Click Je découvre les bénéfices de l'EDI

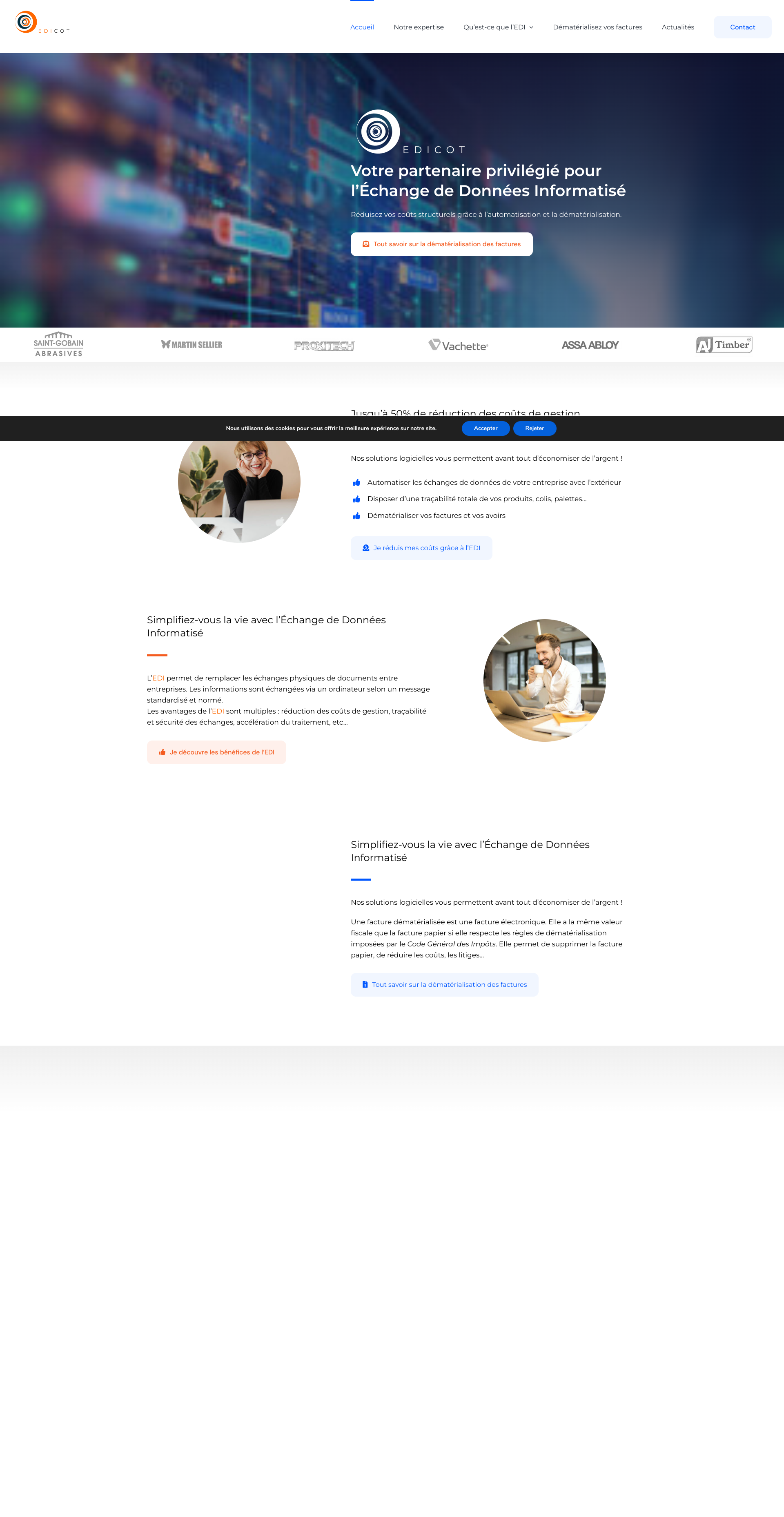[216, 752]
